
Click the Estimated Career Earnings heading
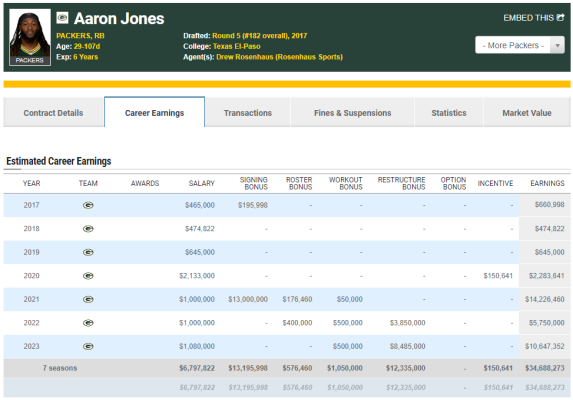(x=58, y=161)
